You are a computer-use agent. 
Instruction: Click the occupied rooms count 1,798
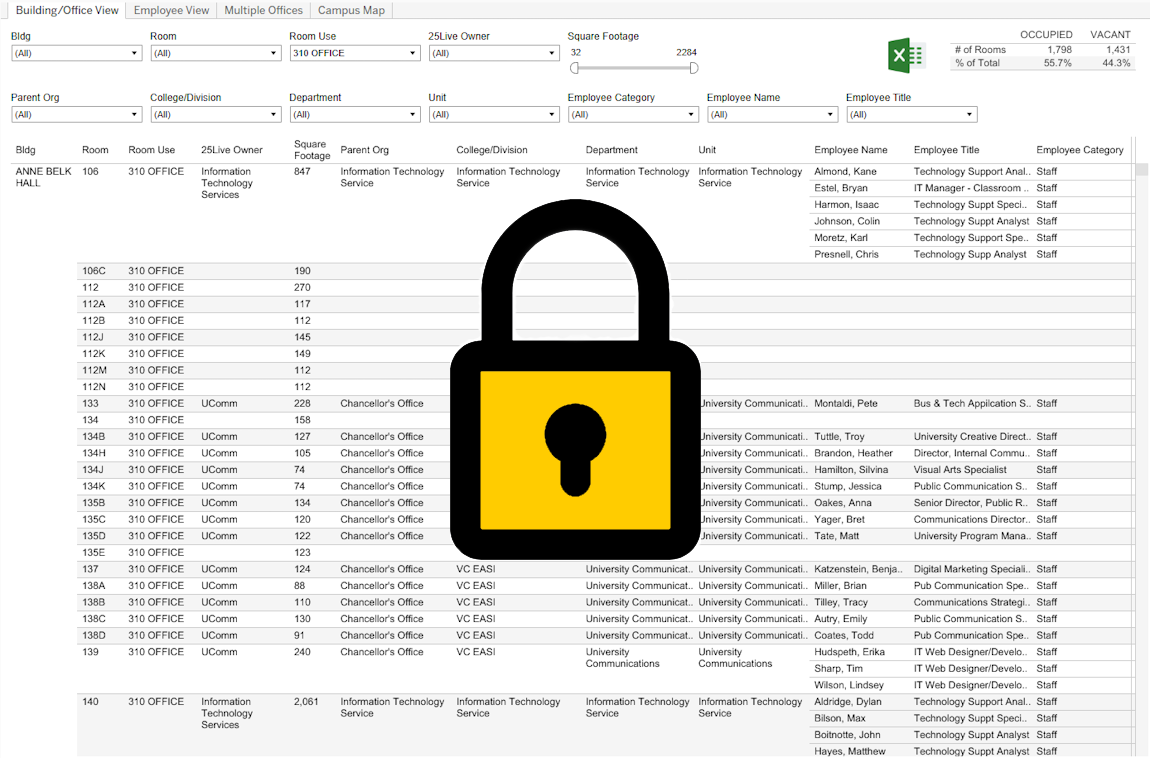[1059, 50]
